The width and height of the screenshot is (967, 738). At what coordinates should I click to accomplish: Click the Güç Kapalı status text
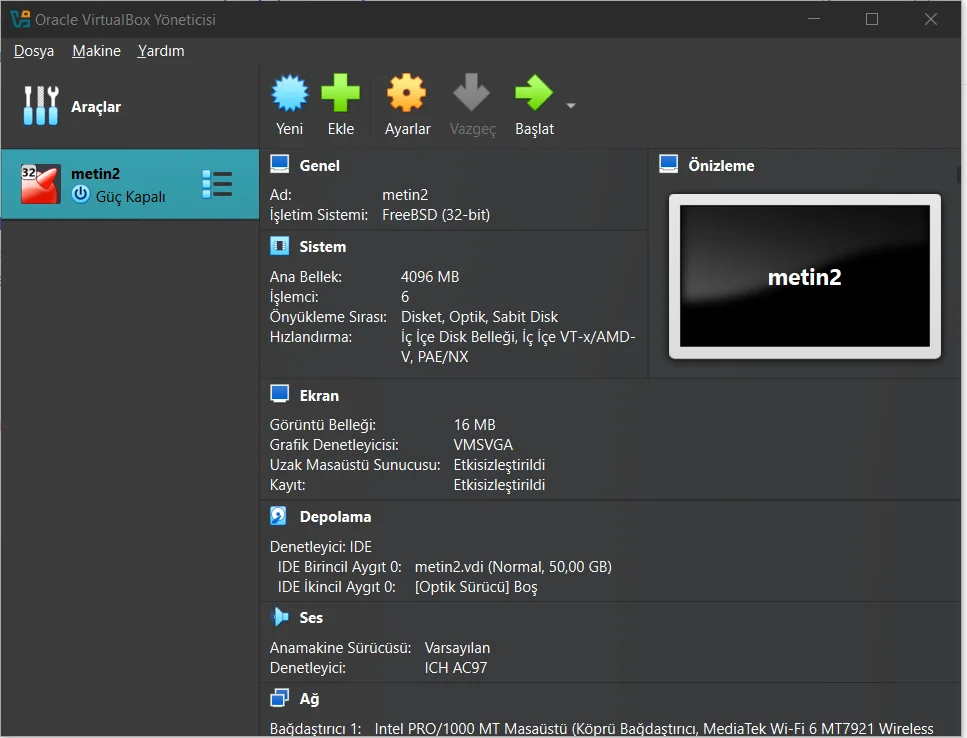(x=130, y=197)
